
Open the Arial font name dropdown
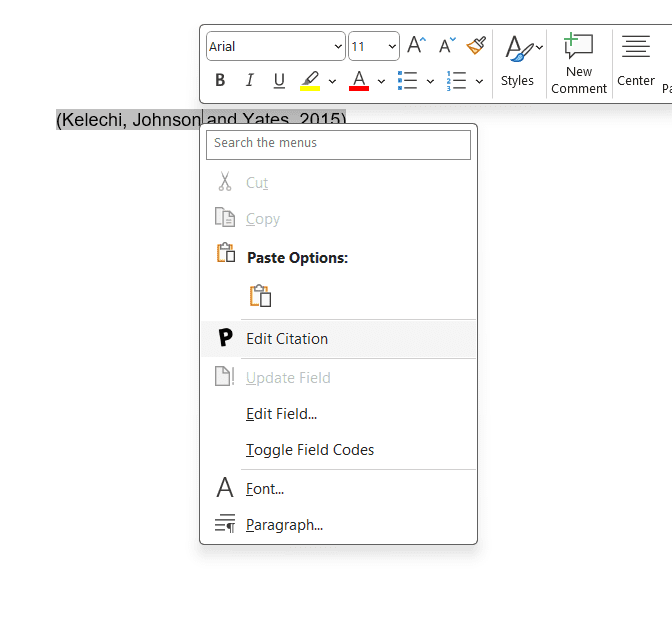click(x=337, y=47)
